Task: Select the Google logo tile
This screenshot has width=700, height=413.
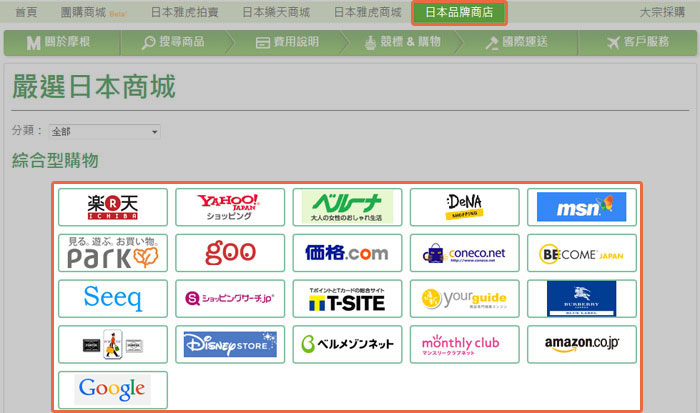Action: [113, 390]
